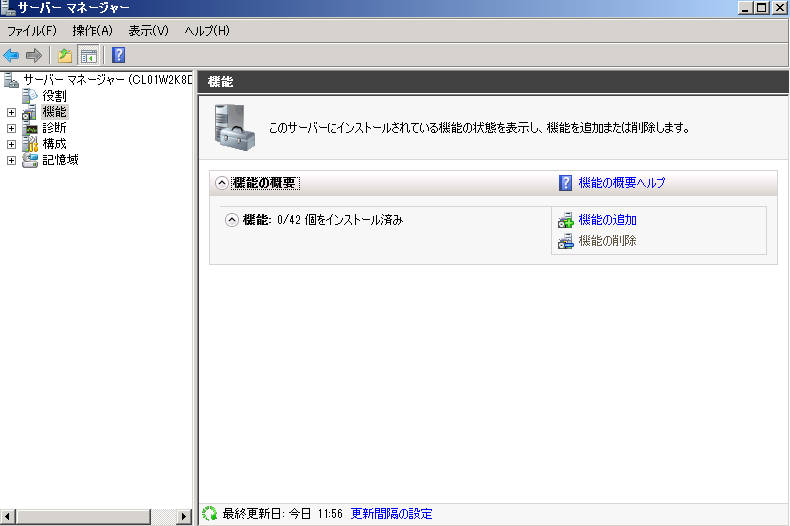Collapse the 機能の概要 section chevron
Screen dimensions: 790x526
pyautogui.click(x=222, y=183)
